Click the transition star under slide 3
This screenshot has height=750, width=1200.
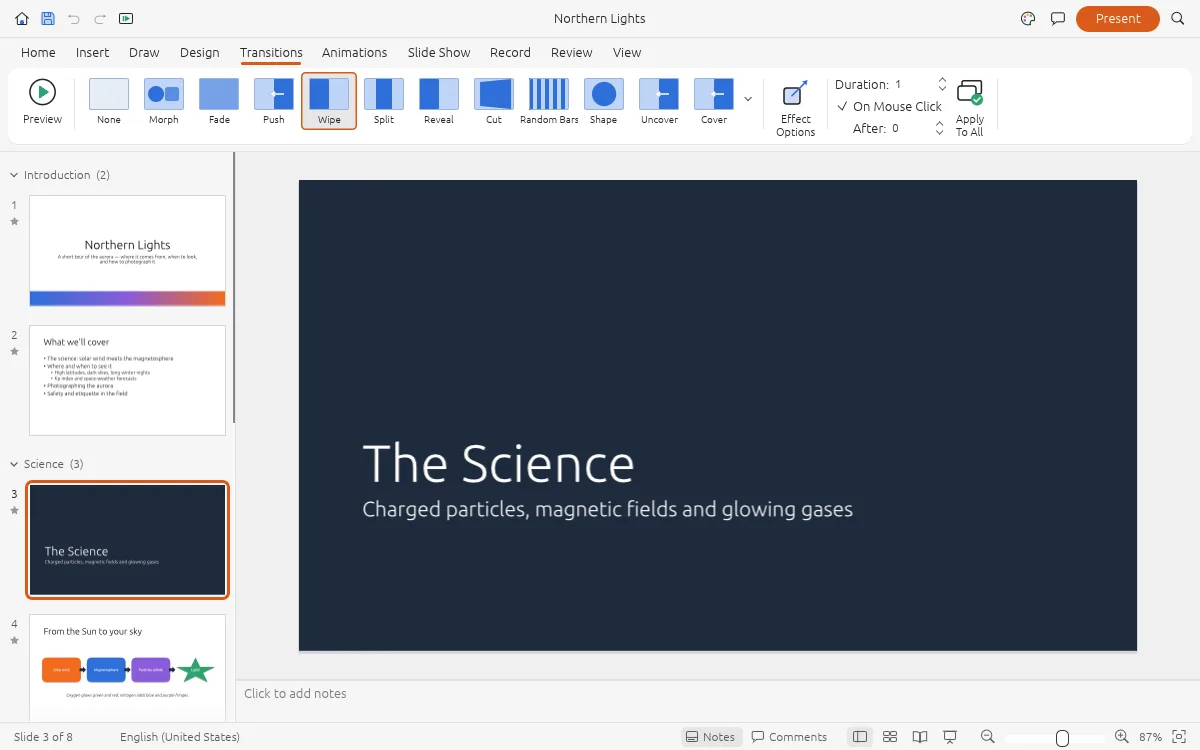[x=14, y=510]
